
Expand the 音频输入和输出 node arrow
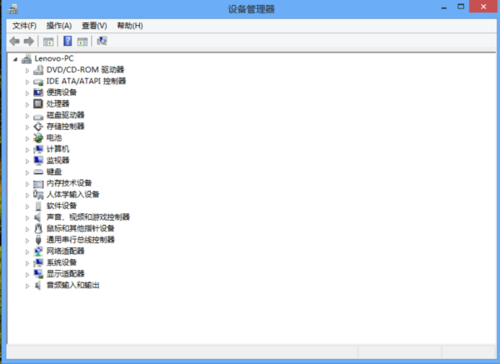point(27,286)
